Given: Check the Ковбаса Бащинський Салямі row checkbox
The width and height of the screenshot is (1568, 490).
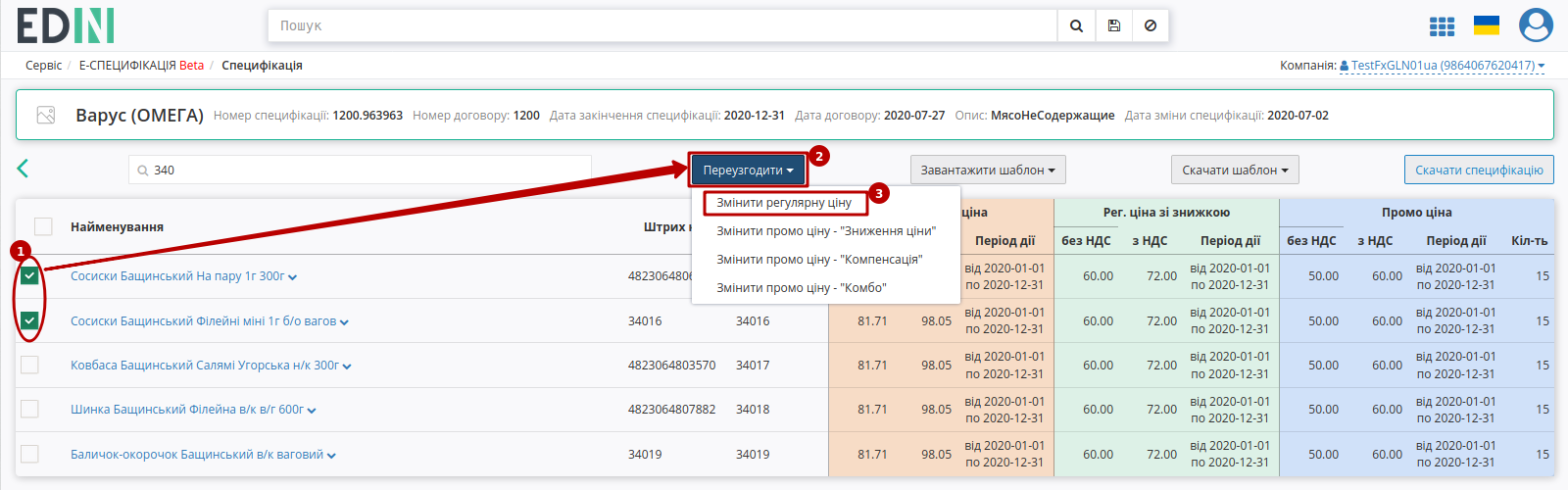Looking at the screenshot, I should click(29, 365).
